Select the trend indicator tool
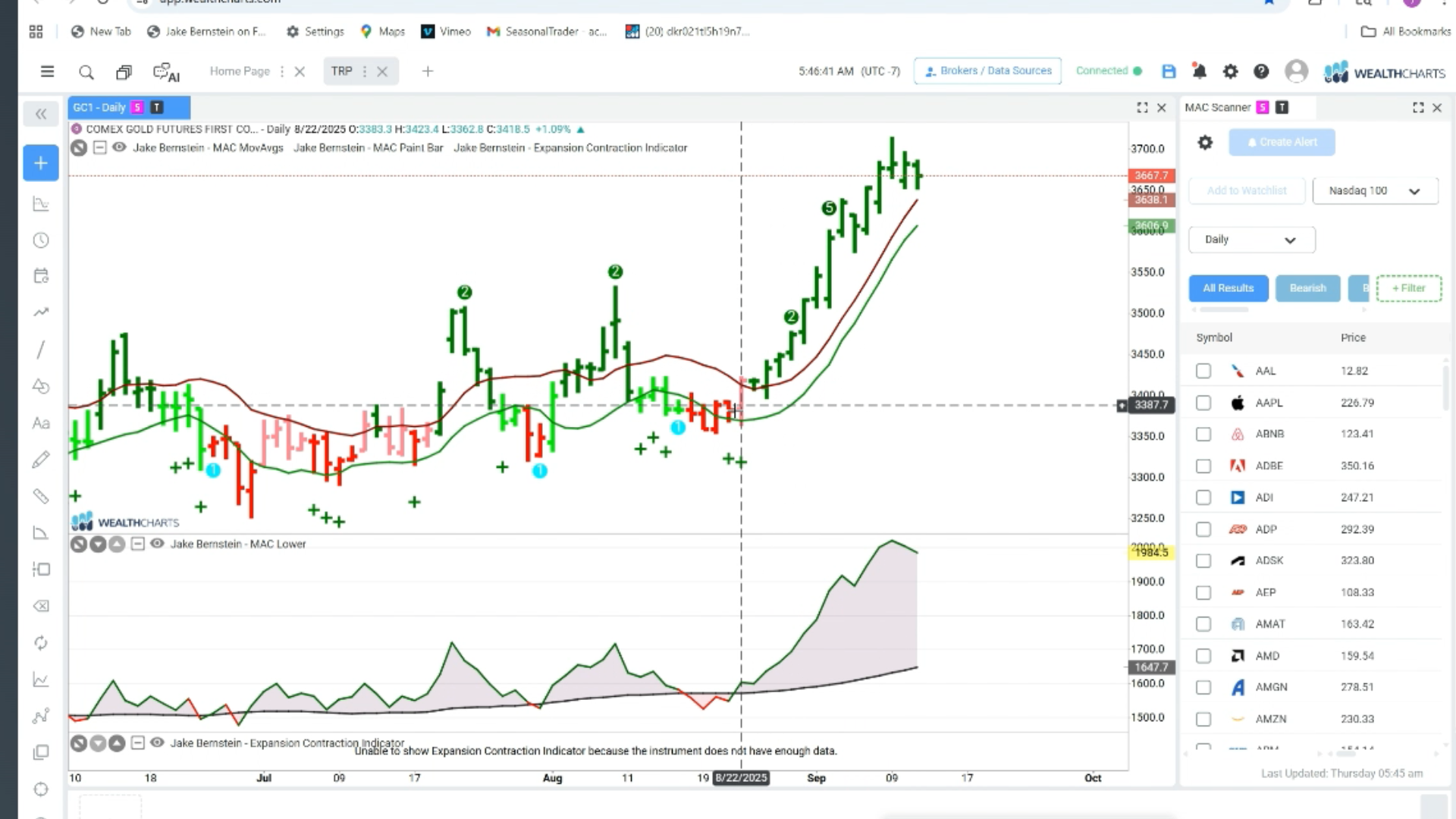The image size is (1456, 819). (41, 312)
